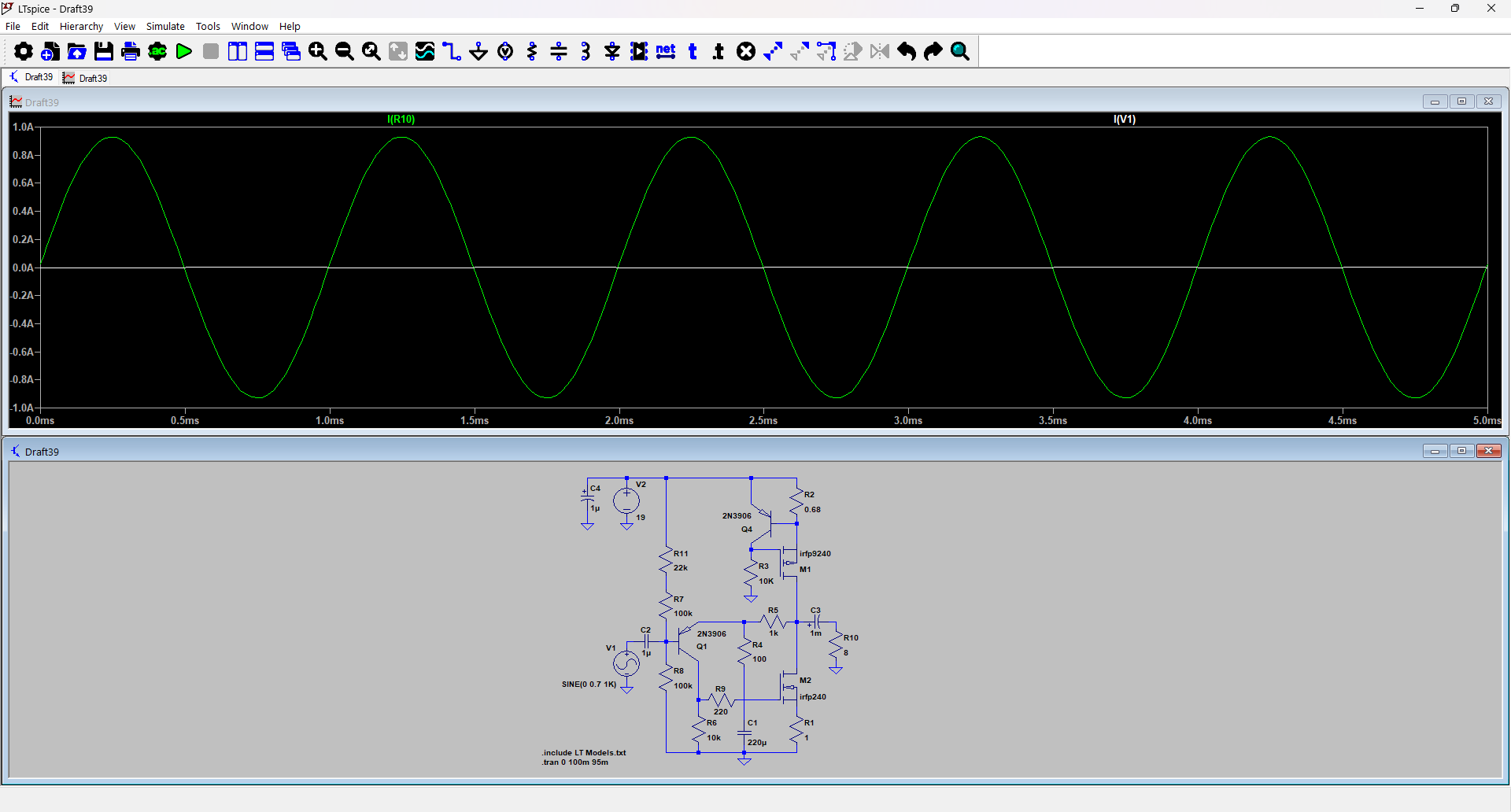
Task: Select the SPICE directive tool
Action: [x=719, y=52]
